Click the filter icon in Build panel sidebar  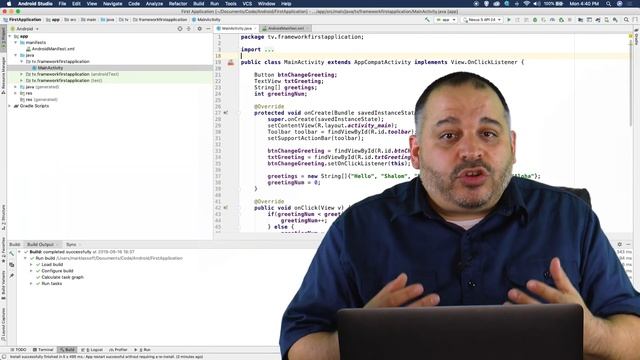pos(11,264)
